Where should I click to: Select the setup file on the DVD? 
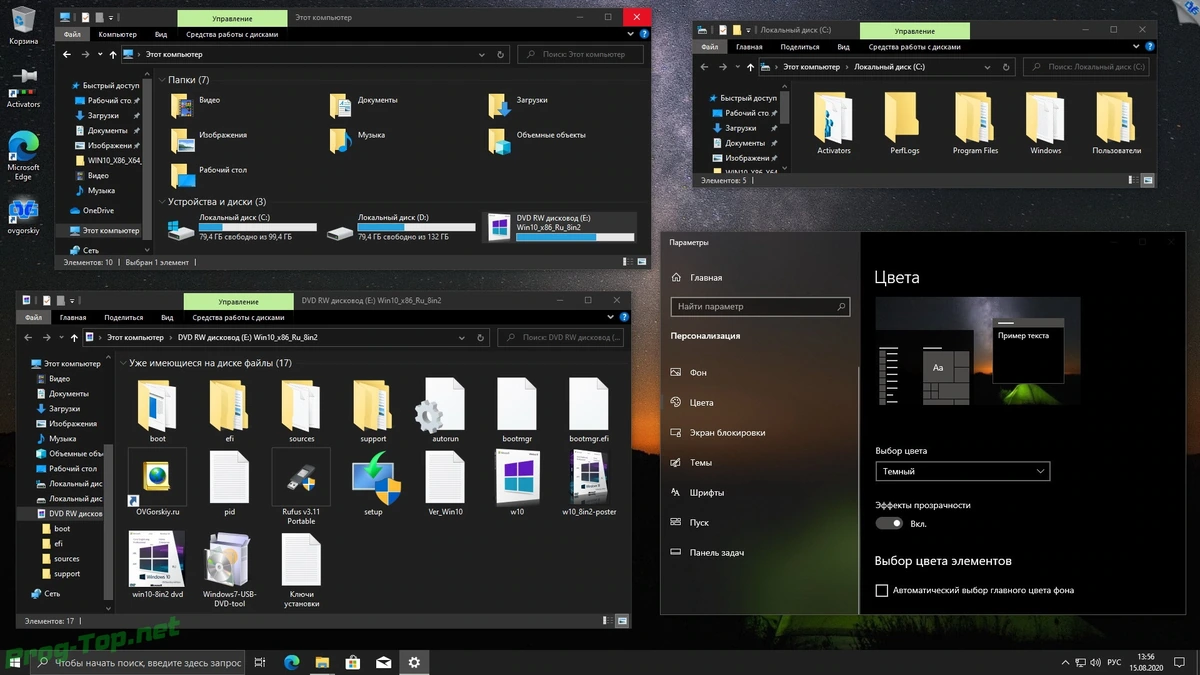[x=373, y=483]
